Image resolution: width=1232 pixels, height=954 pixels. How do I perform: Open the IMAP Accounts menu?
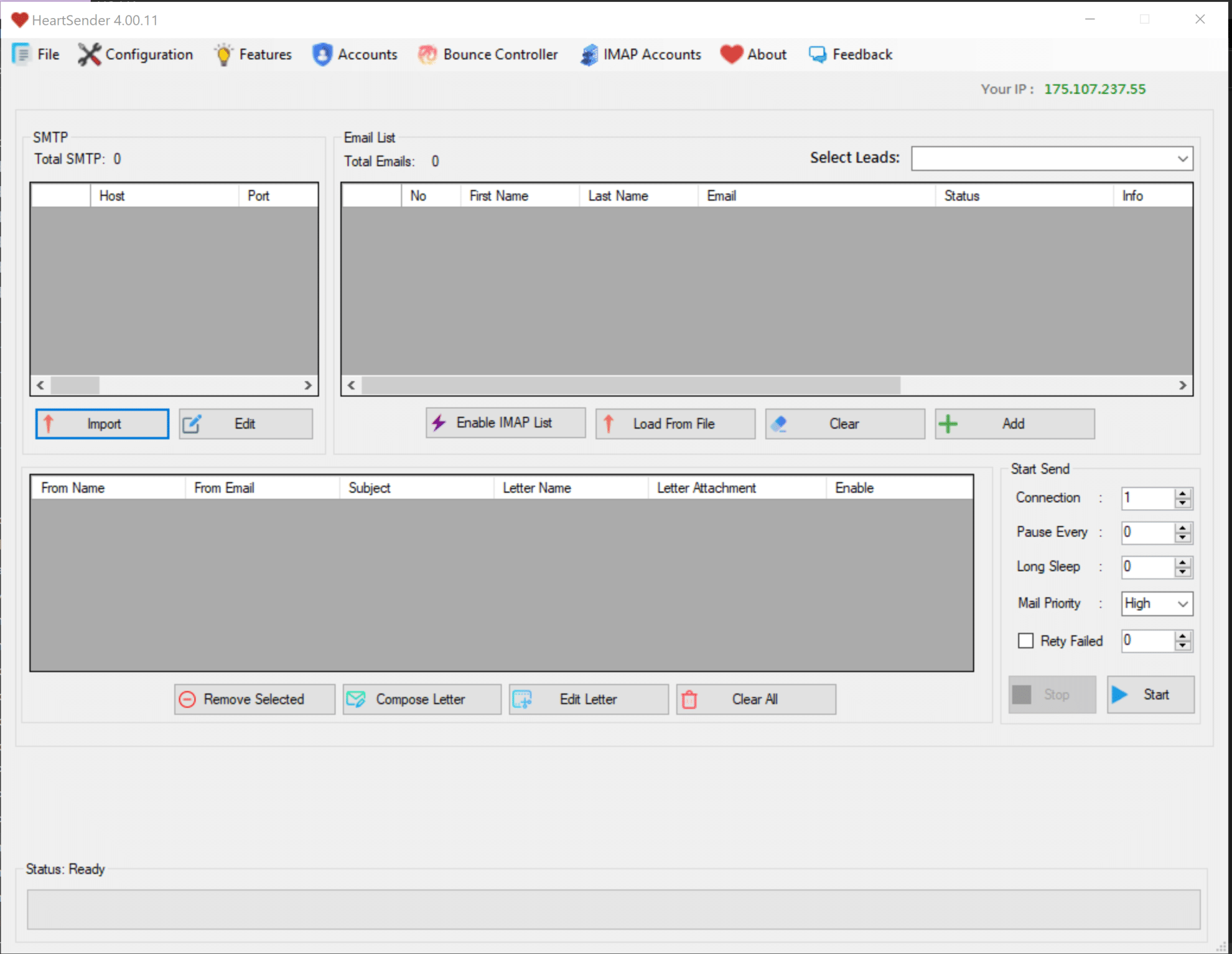coord(640,55)
